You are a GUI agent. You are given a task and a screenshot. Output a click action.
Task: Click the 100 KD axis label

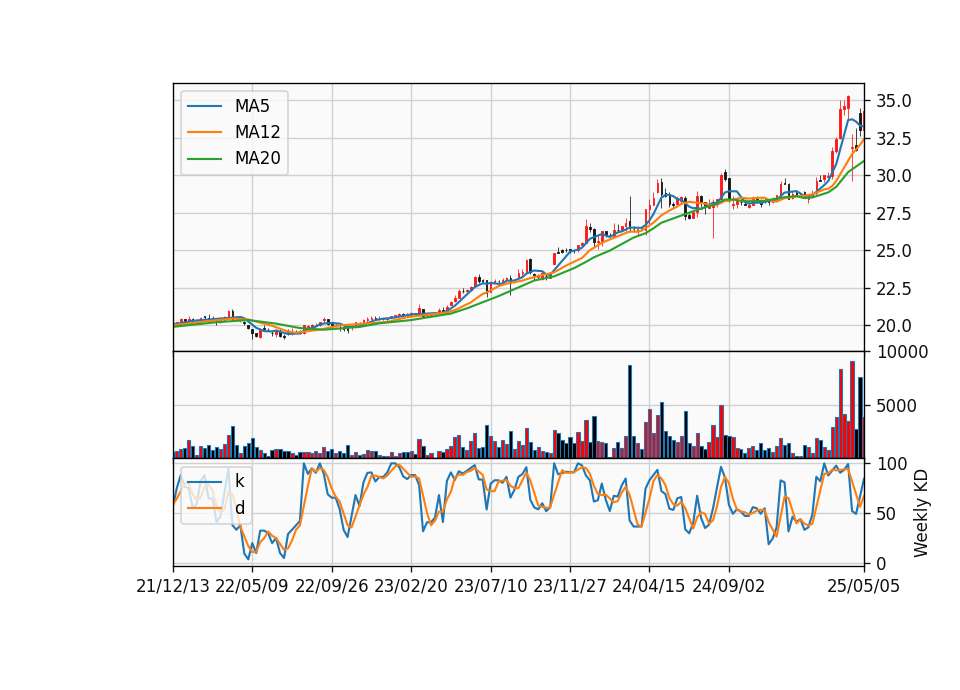pyautogui.click(x=891, y=464)
